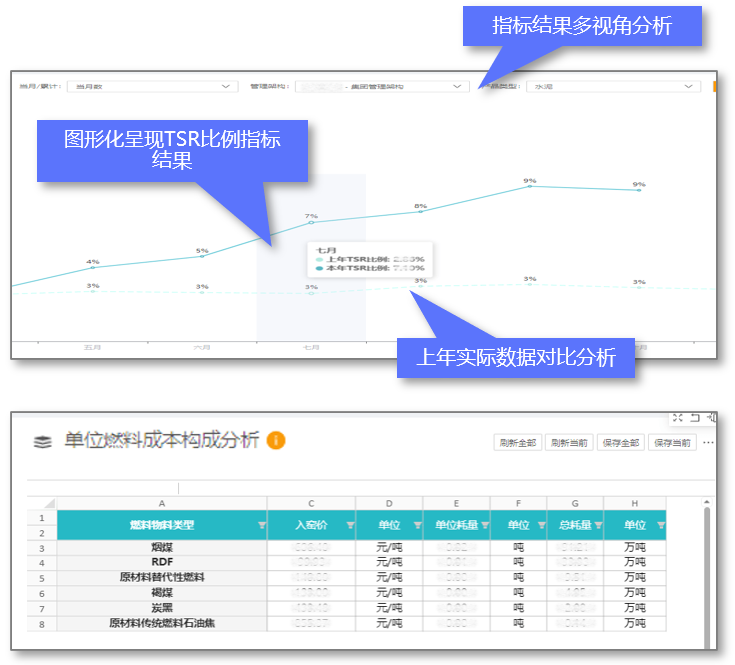Select the 烟煤 row cell

(x=162, y=548)
